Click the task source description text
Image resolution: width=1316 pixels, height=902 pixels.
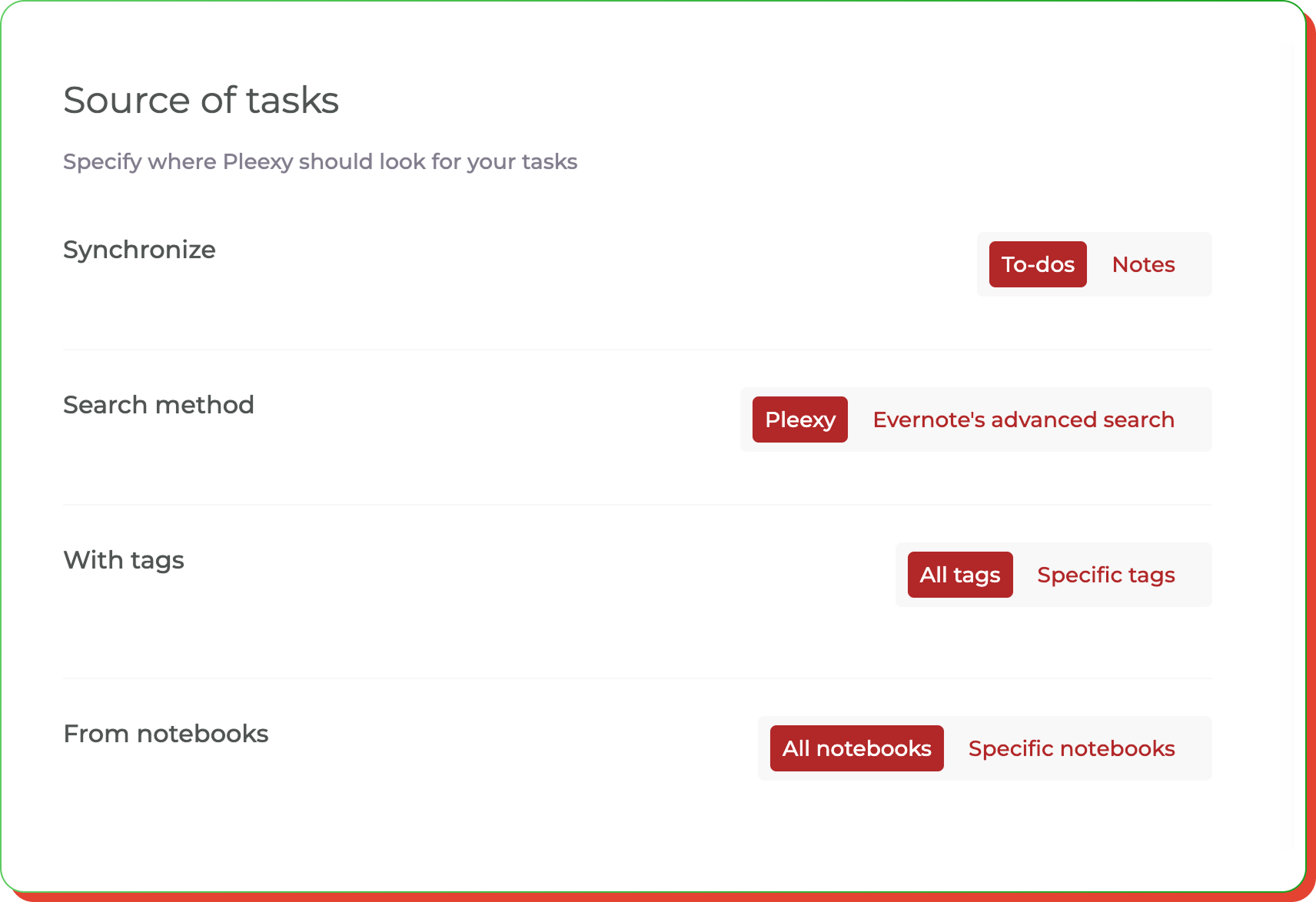tap(321, 161)
